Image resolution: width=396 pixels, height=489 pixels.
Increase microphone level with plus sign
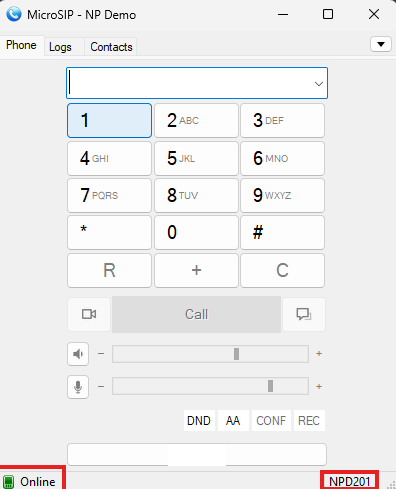tap(319, 386)
